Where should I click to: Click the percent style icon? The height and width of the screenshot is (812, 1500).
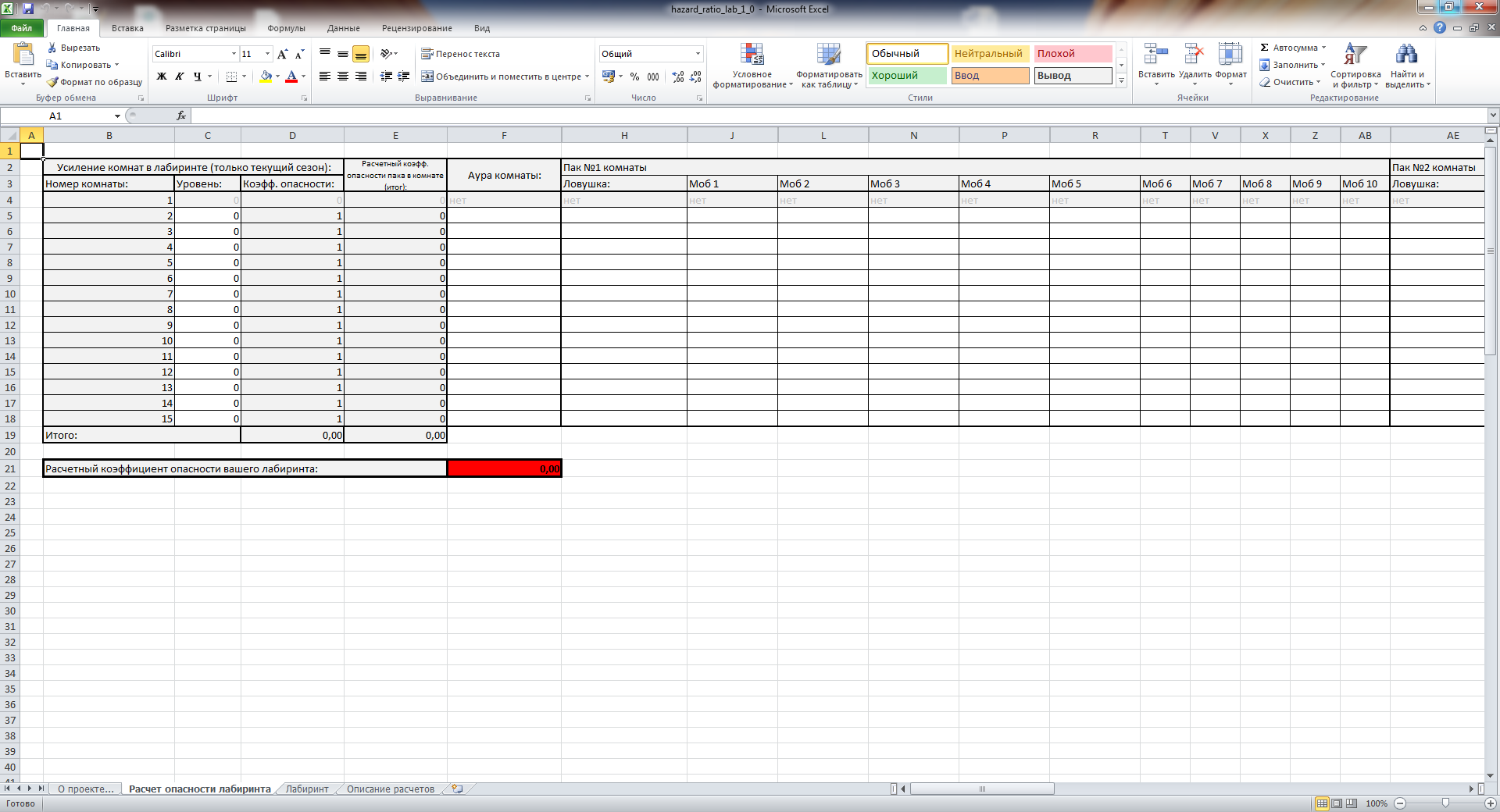(x=634, y=77)
